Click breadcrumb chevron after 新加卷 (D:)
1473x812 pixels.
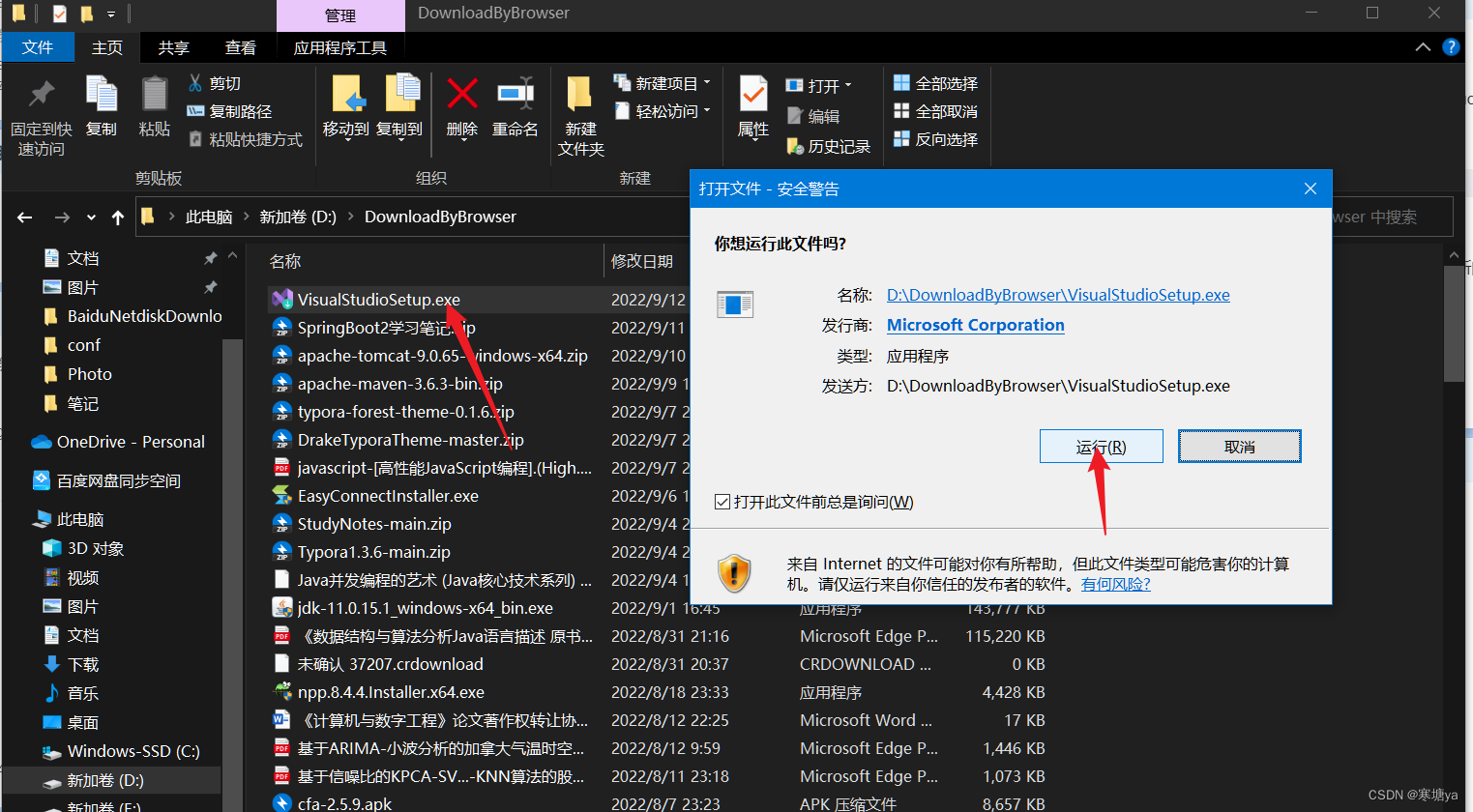[x=351, y=217]
